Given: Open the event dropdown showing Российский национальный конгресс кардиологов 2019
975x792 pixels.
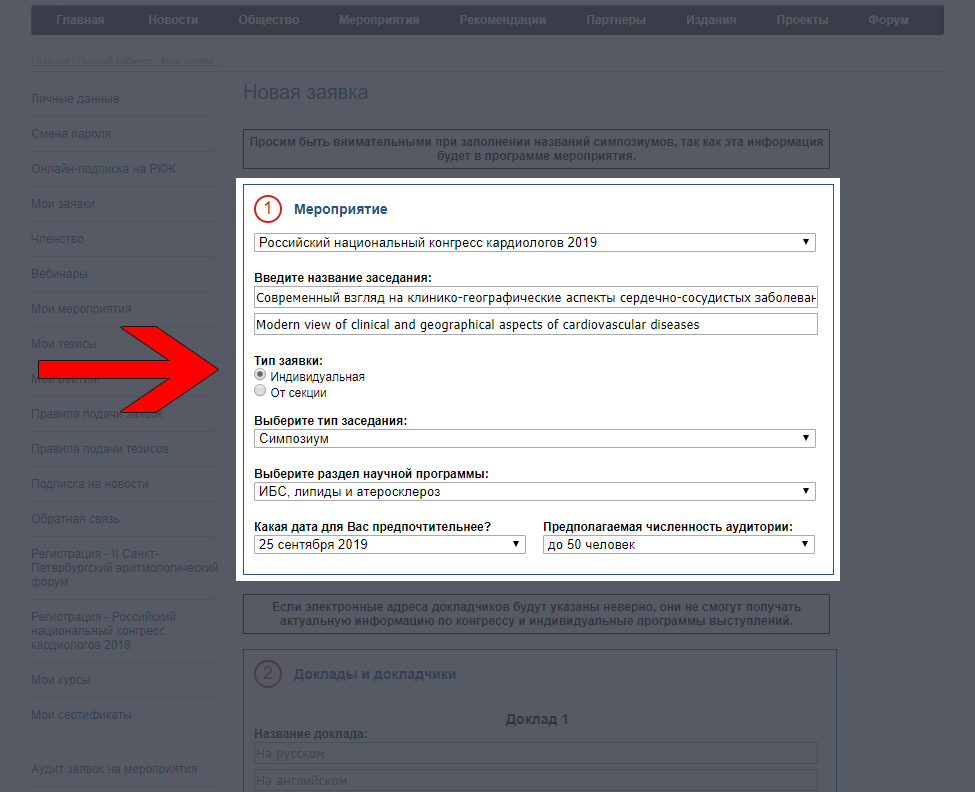Looking at the screenshot, I should click(x=535, y=242).
